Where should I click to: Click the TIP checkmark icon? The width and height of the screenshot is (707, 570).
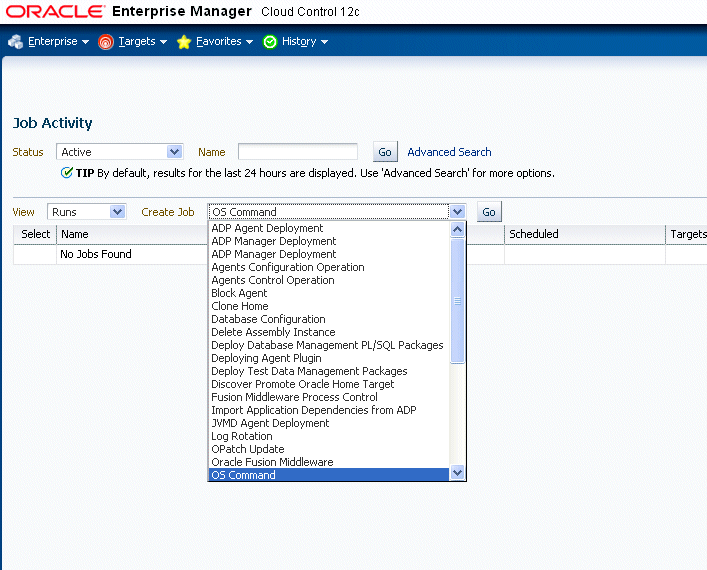click(67, 173)
